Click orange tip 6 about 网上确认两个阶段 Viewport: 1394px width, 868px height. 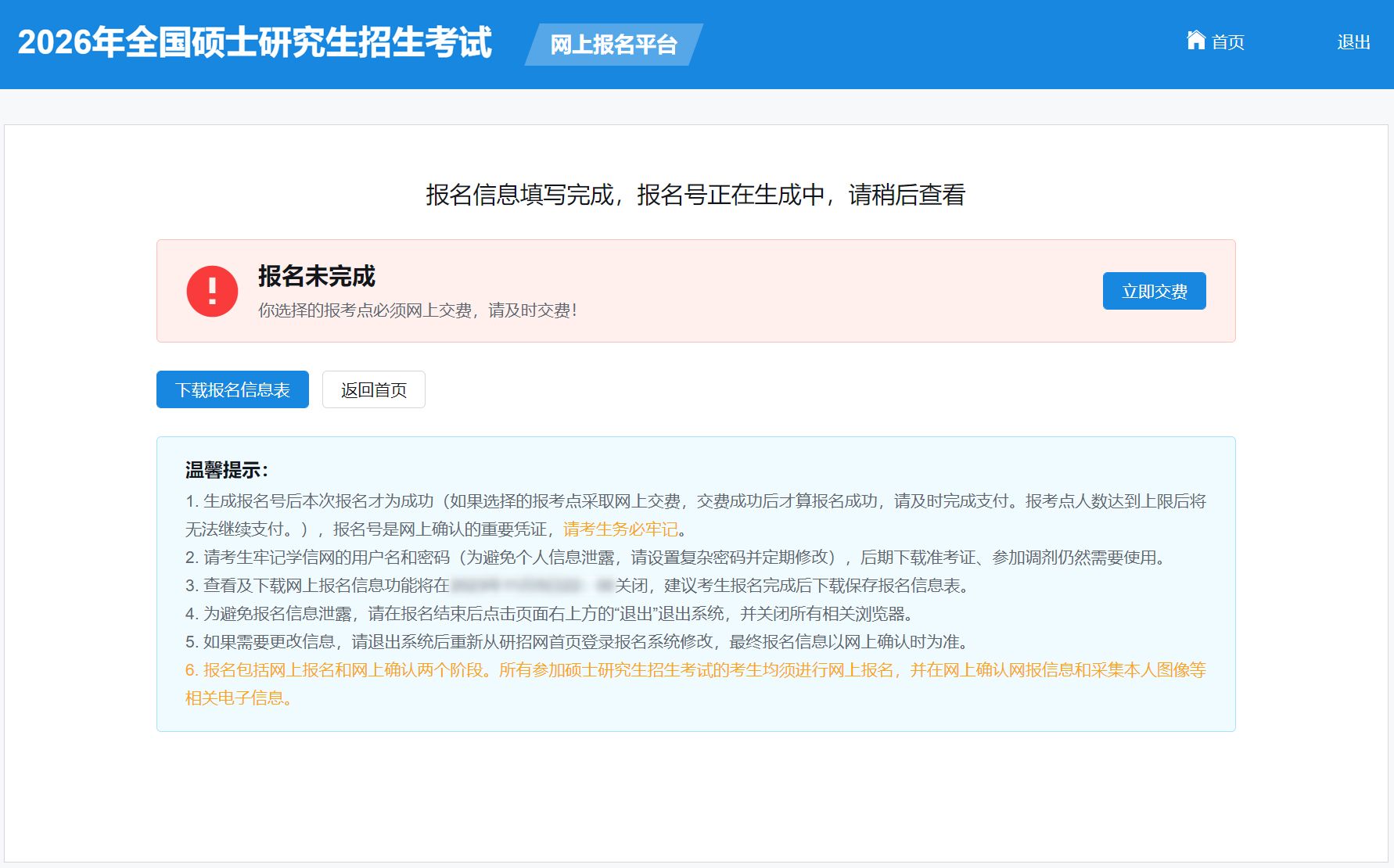click(695, 670)
